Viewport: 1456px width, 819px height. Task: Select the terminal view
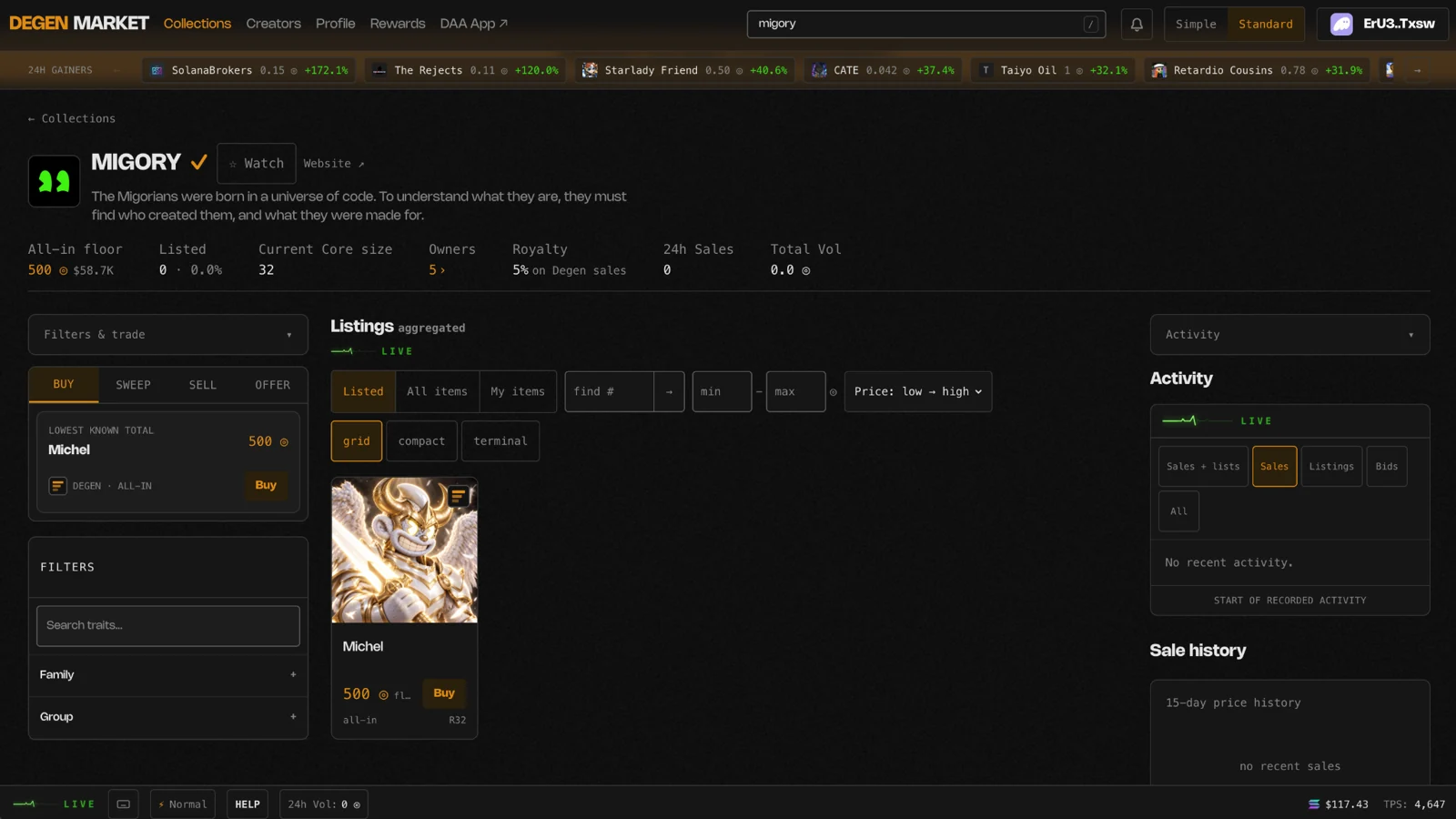coord(500,441)
